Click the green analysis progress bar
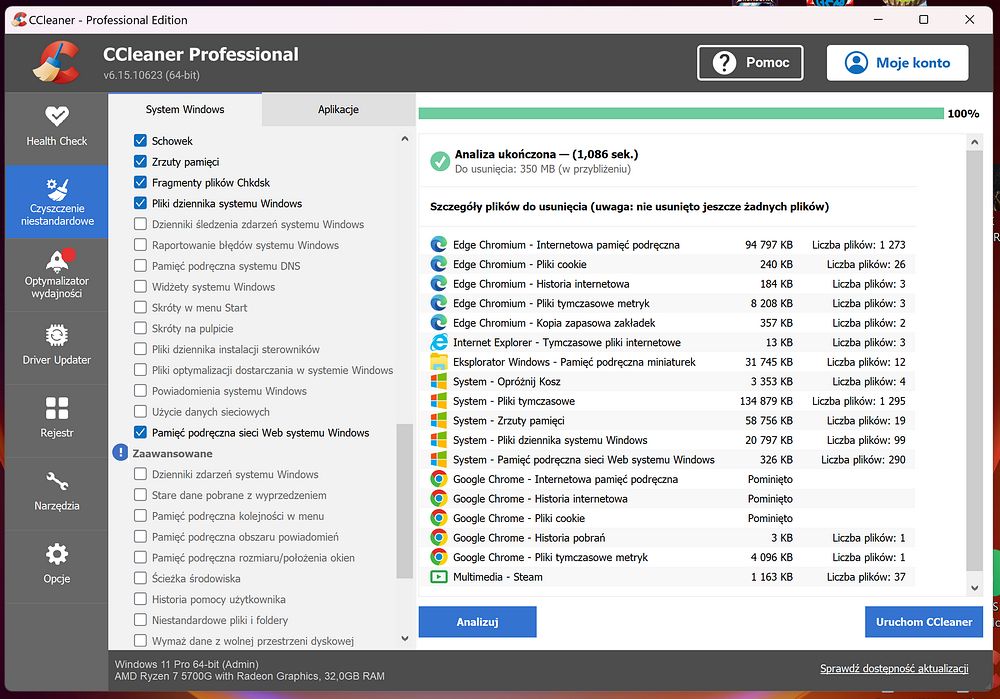1000x699 pixels. [681, 114]
